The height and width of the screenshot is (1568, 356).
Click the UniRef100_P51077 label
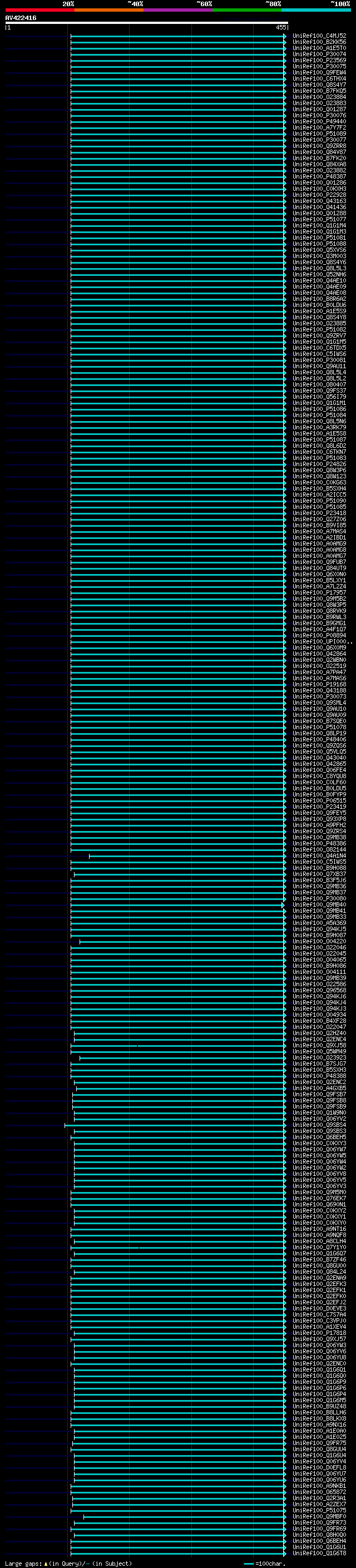tap(319, 219)
